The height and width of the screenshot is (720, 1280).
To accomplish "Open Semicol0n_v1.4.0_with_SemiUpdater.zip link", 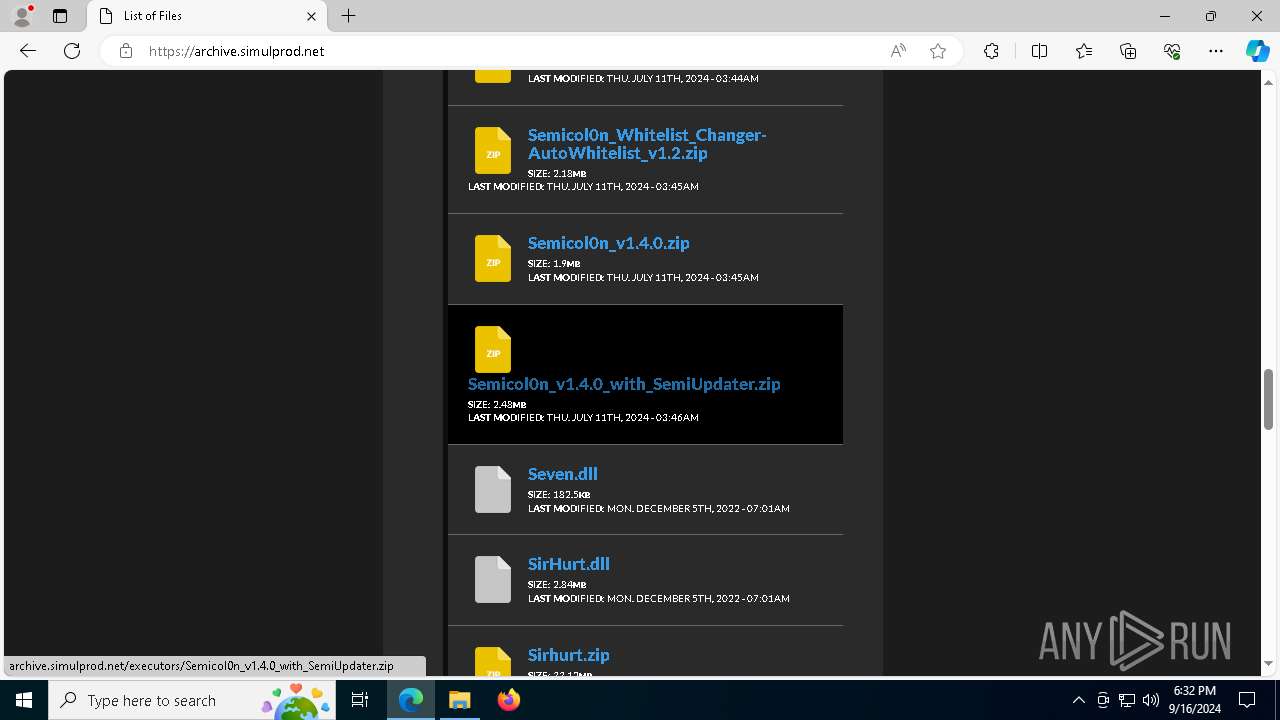I will [x=624, y=384].
